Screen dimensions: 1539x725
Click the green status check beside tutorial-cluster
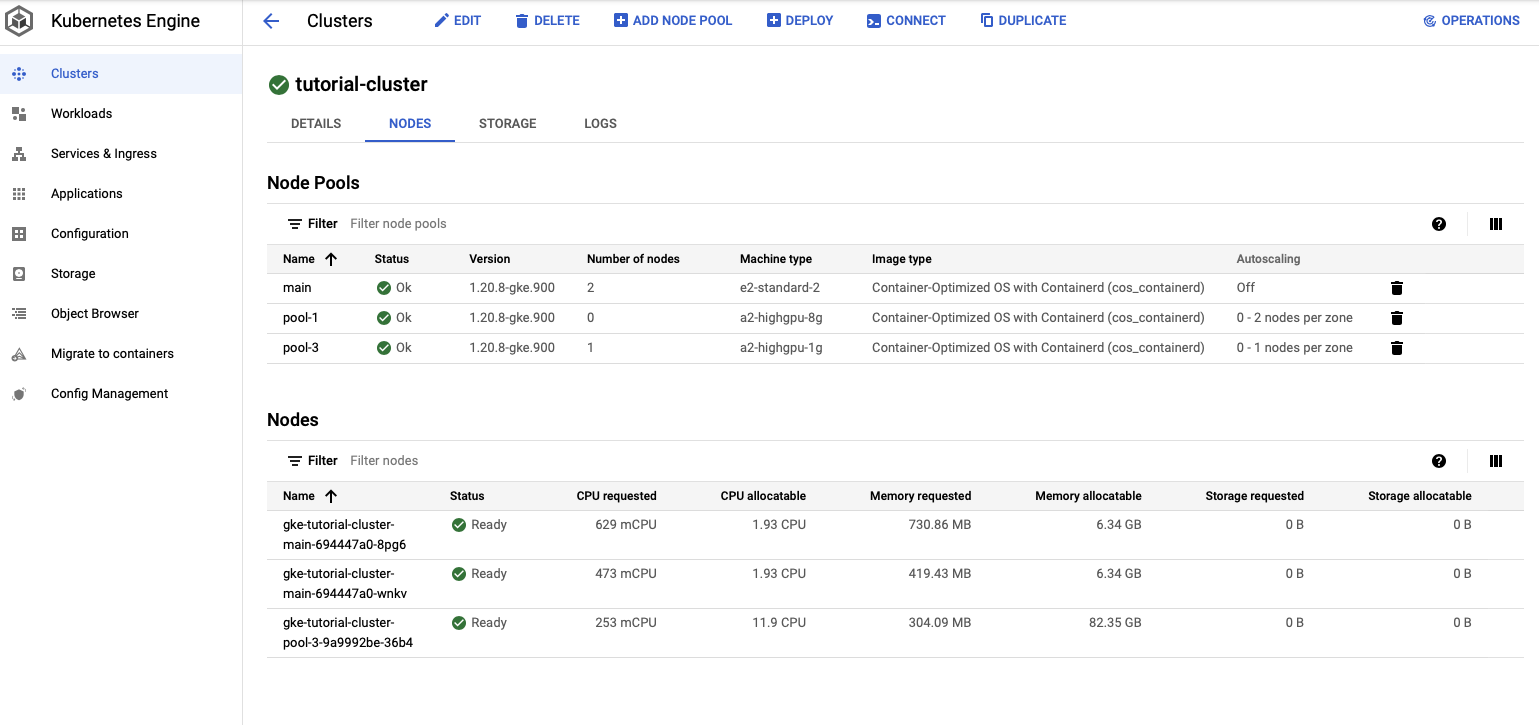click(279, 85)
